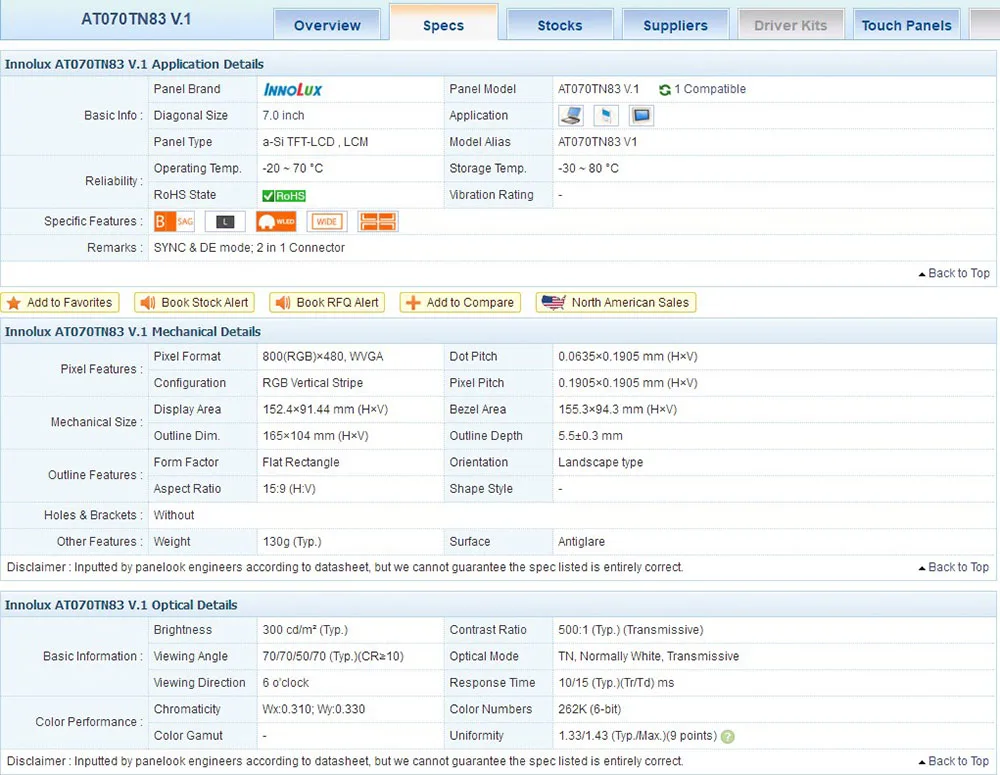
Task: Click the Book RFQ Alert label
Action: [x=337, y=302]
